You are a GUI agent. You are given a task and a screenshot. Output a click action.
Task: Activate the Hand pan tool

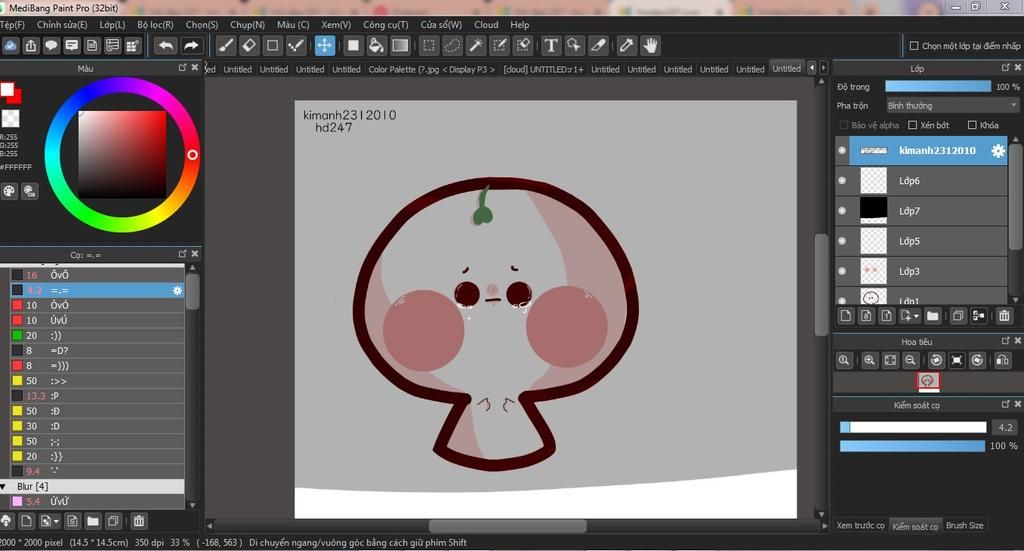pos(650,46)
